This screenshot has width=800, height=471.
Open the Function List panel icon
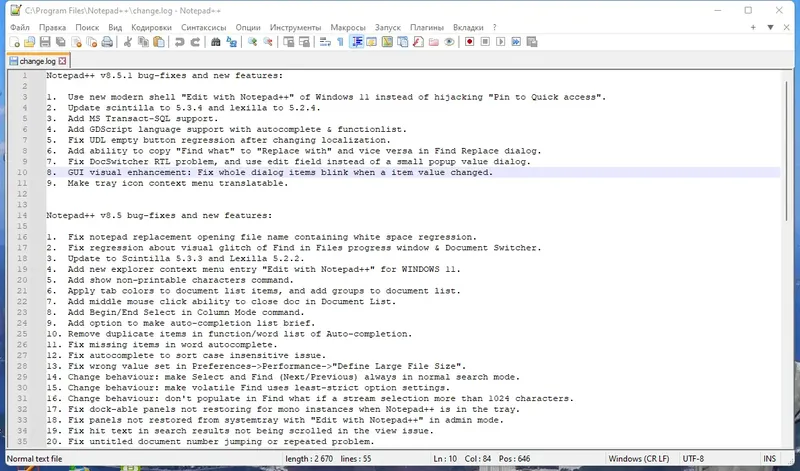(418, 42)
